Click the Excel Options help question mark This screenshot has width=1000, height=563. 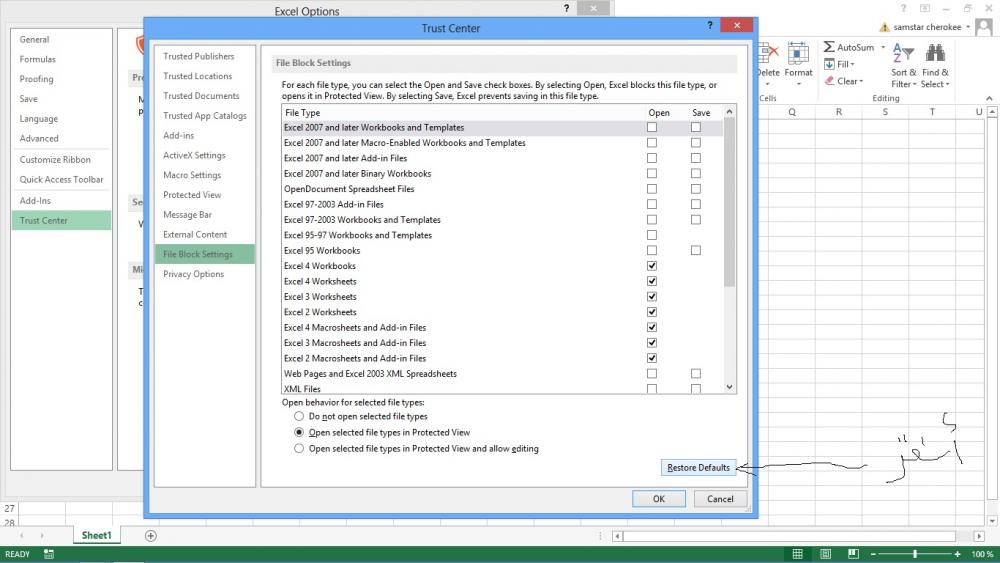tap(566, 8)
